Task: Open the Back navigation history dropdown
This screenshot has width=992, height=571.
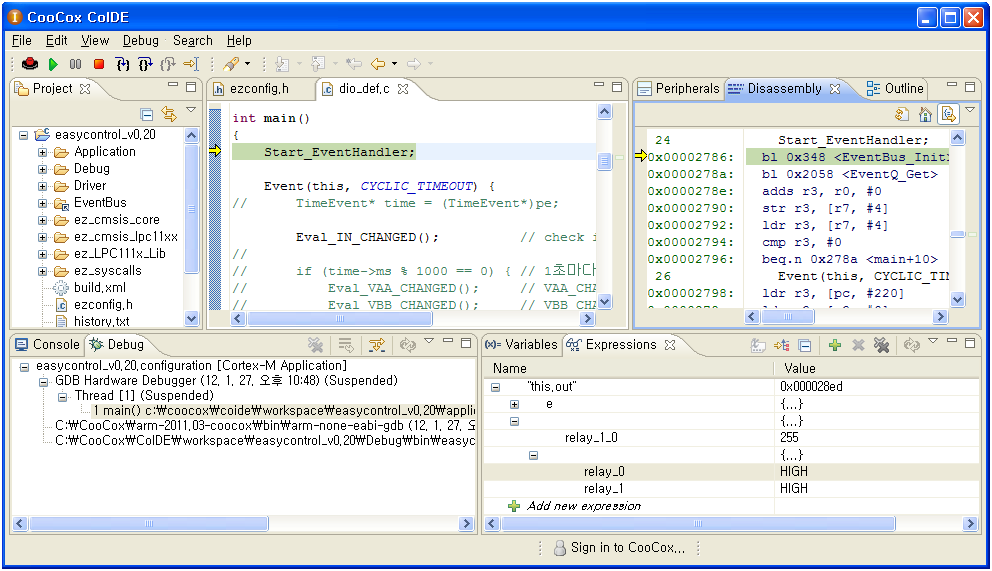Action: tap(394, 64)
